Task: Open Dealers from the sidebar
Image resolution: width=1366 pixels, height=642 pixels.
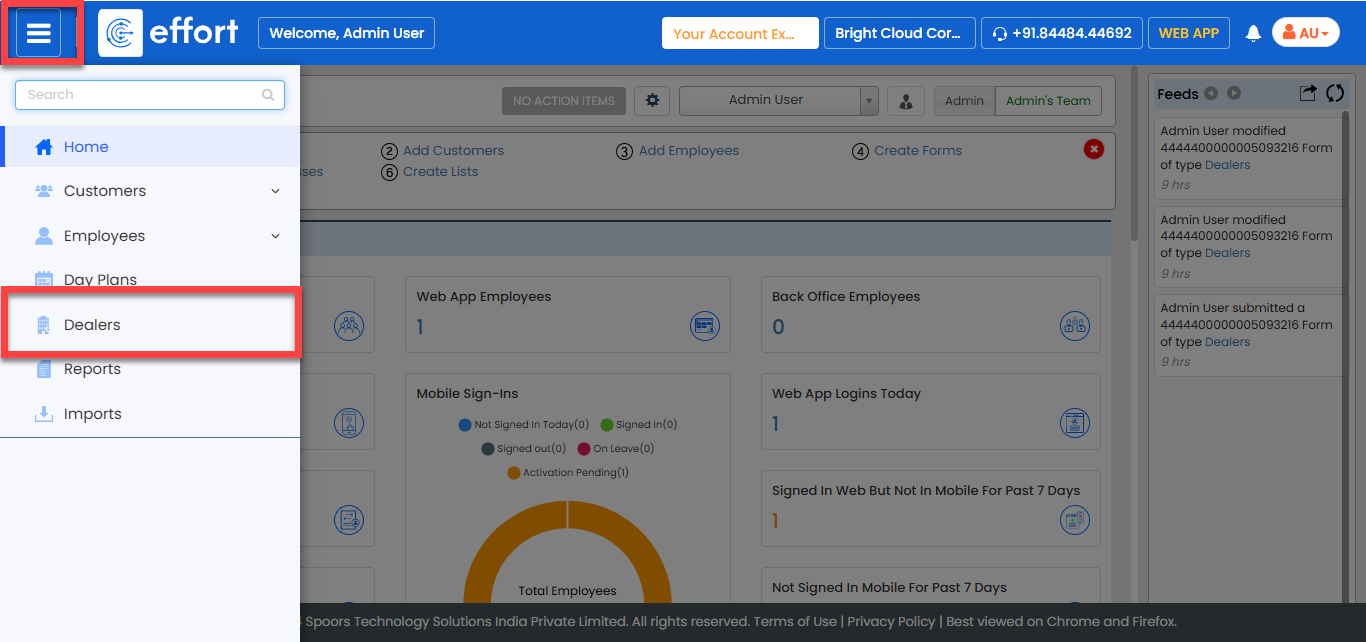Action: (92, 325)
